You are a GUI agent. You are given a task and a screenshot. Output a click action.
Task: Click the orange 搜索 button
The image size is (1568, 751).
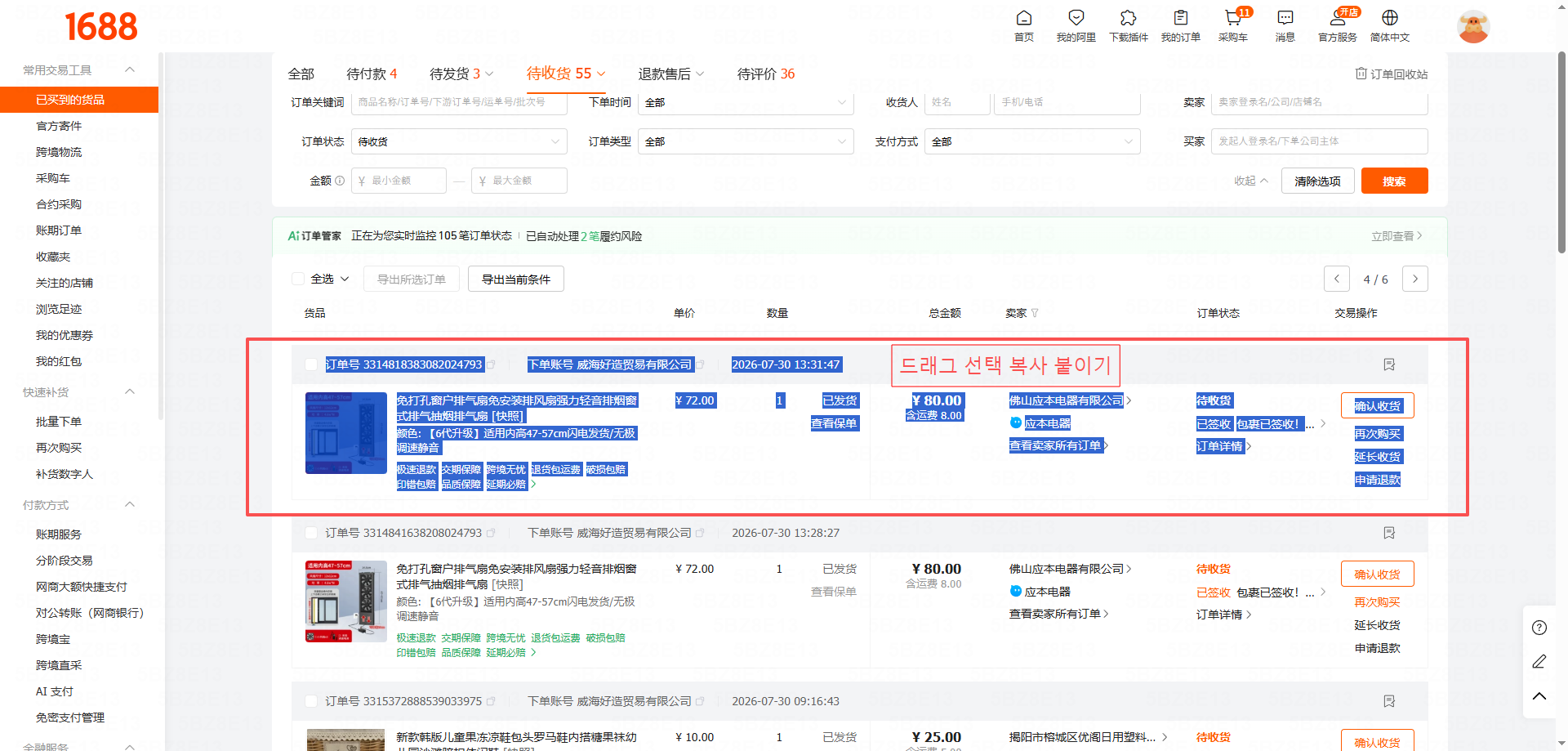point(1394,181)
